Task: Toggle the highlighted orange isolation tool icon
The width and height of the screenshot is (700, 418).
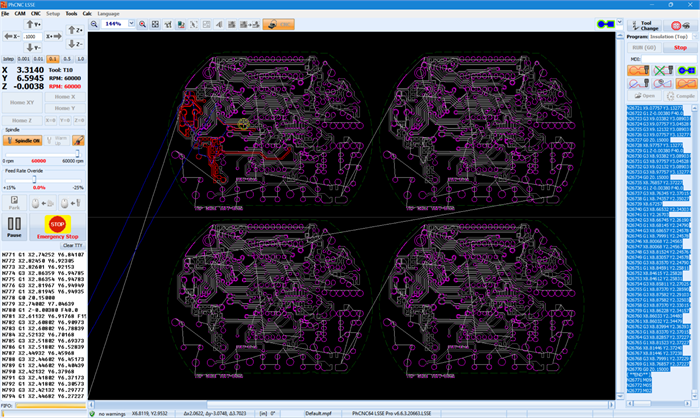Action: [638, 71]
